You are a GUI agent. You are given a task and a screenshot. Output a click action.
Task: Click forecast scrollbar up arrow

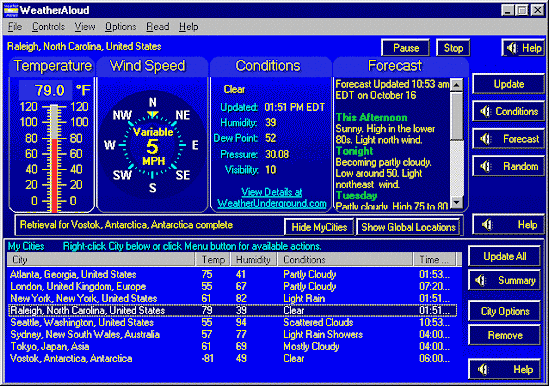click(457, 85)
